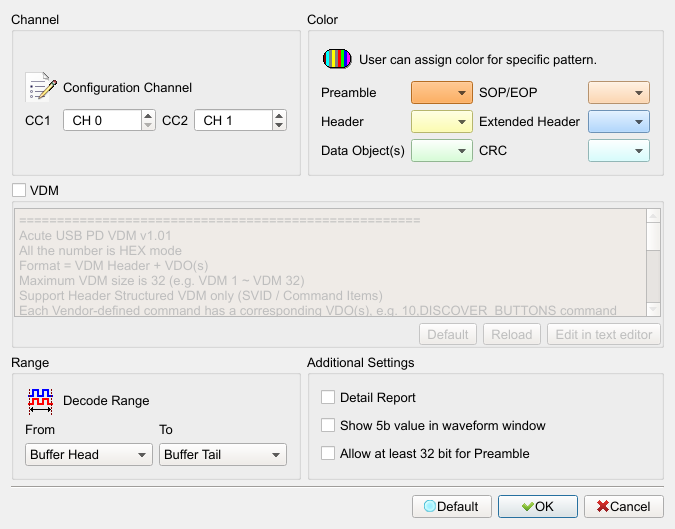Click 'Support Header Structured VDM only' line
Viewport: 675px width, 529px height.
point(201,296)
